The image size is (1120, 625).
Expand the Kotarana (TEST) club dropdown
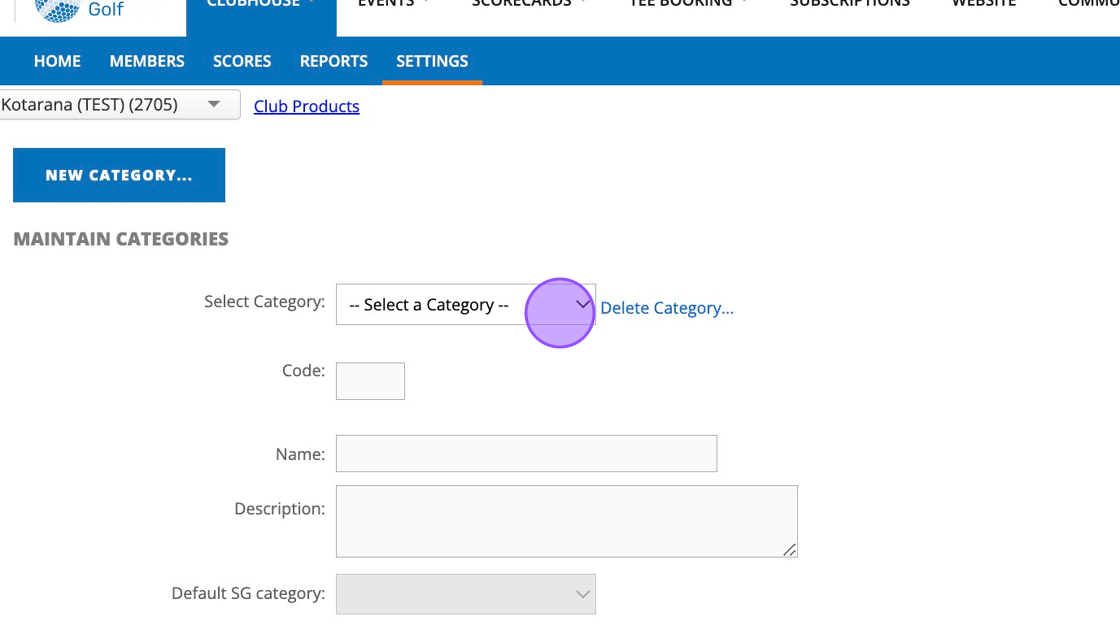click(x=119, y=104)
